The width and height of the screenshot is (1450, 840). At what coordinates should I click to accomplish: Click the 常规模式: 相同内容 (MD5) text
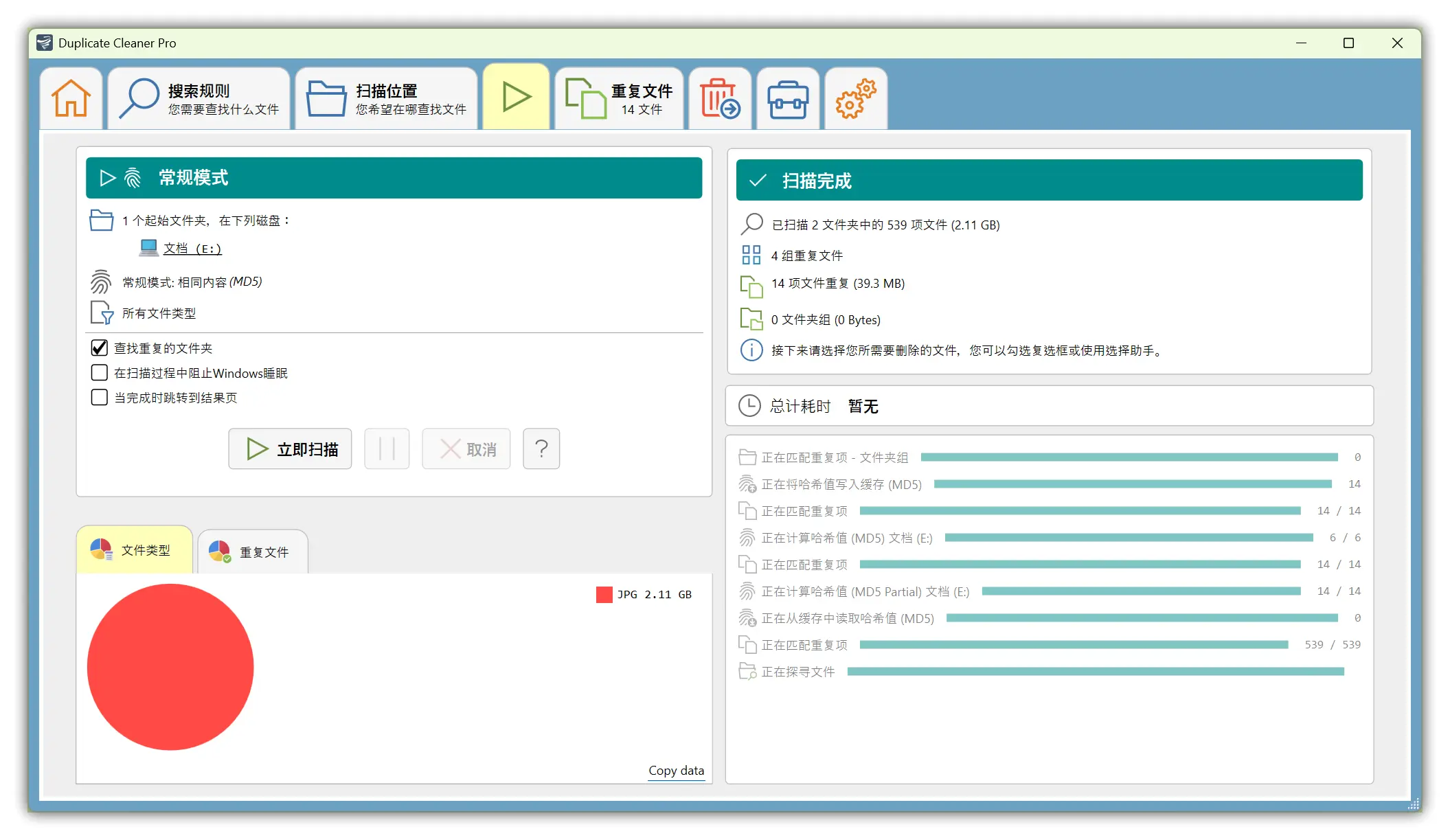point(192,282)
